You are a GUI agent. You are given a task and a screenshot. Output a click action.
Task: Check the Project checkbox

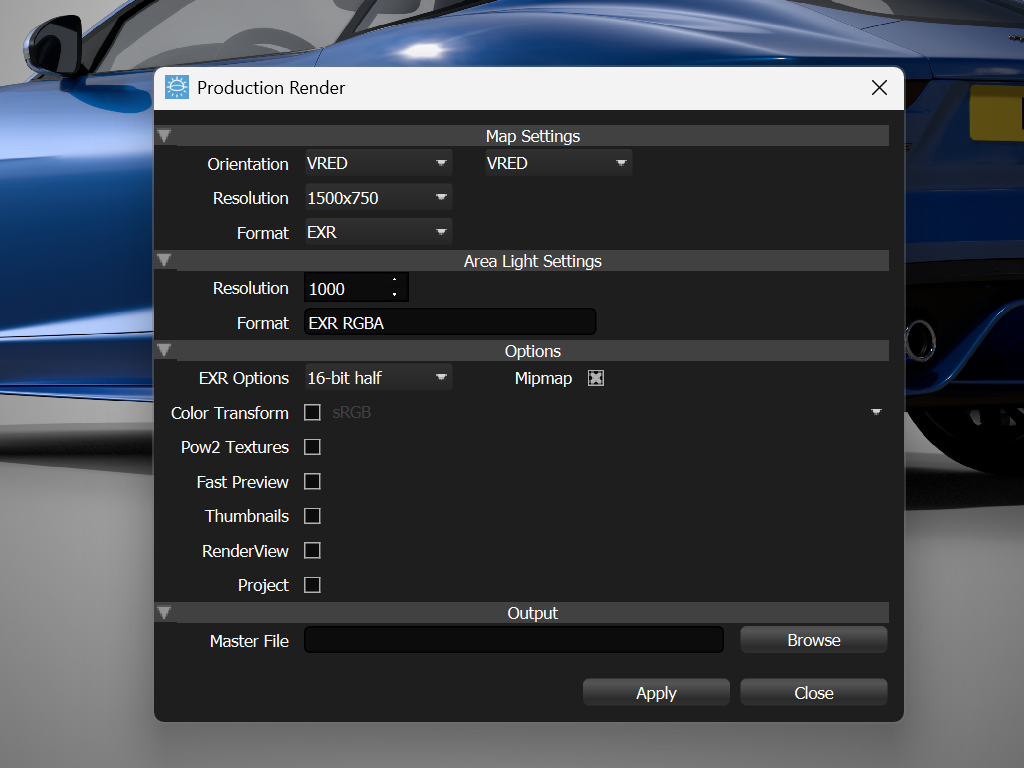(312, 585)
